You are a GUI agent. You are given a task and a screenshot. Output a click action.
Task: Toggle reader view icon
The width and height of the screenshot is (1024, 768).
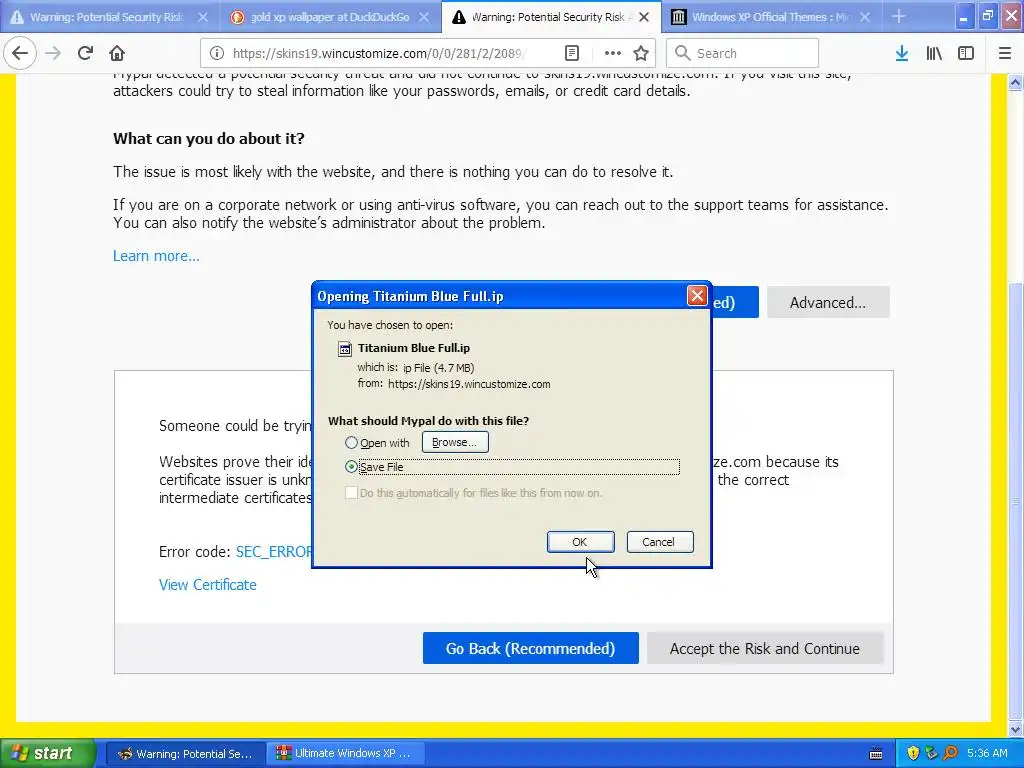(572, 53)
